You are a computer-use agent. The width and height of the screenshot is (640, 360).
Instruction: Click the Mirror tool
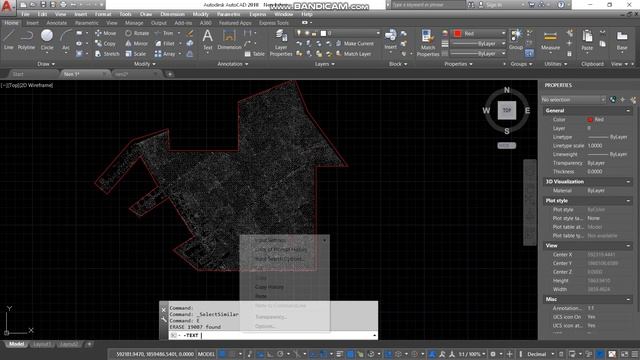[137, 43]
